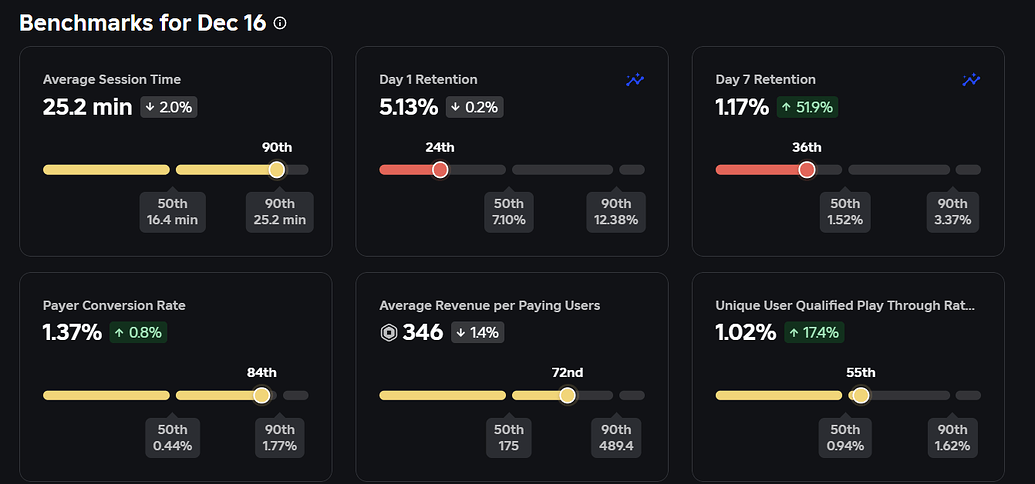Click the Average Revenue per Paying Users title
Image resolution: width=1035 pixels, height=484 pixels.
click(x=490, y=306)
